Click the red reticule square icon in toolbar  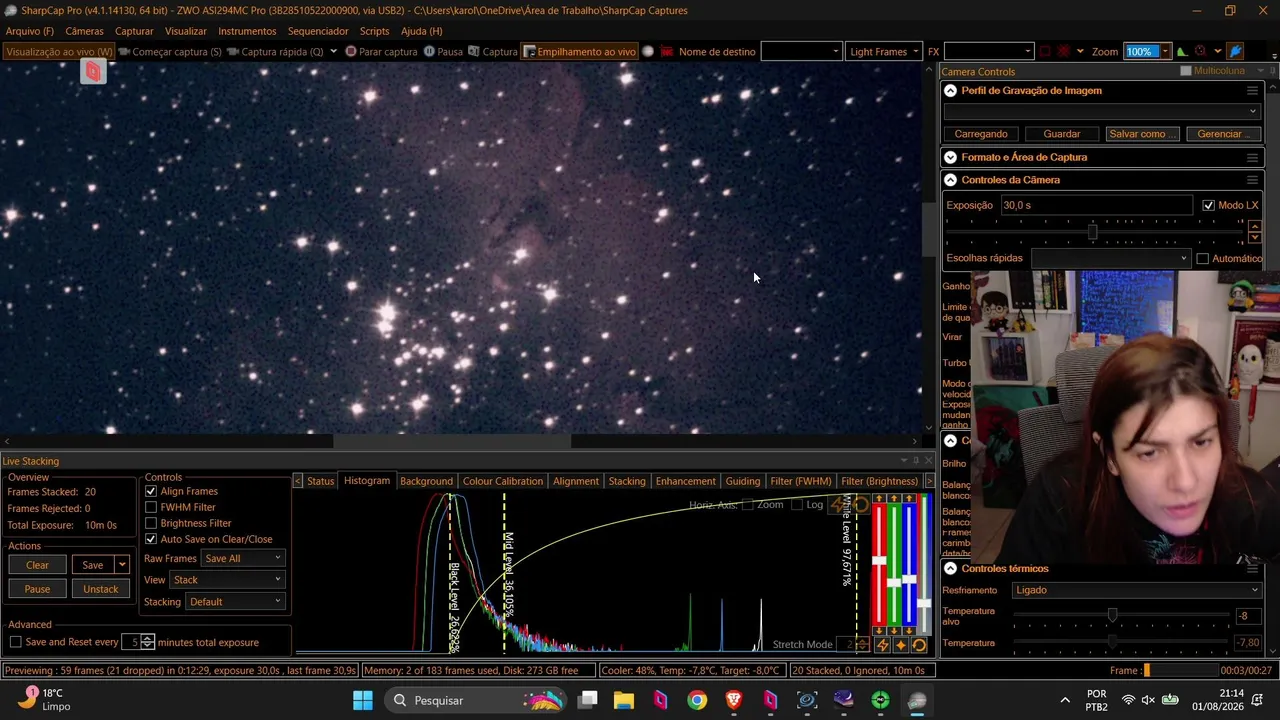coord(1045,51)
